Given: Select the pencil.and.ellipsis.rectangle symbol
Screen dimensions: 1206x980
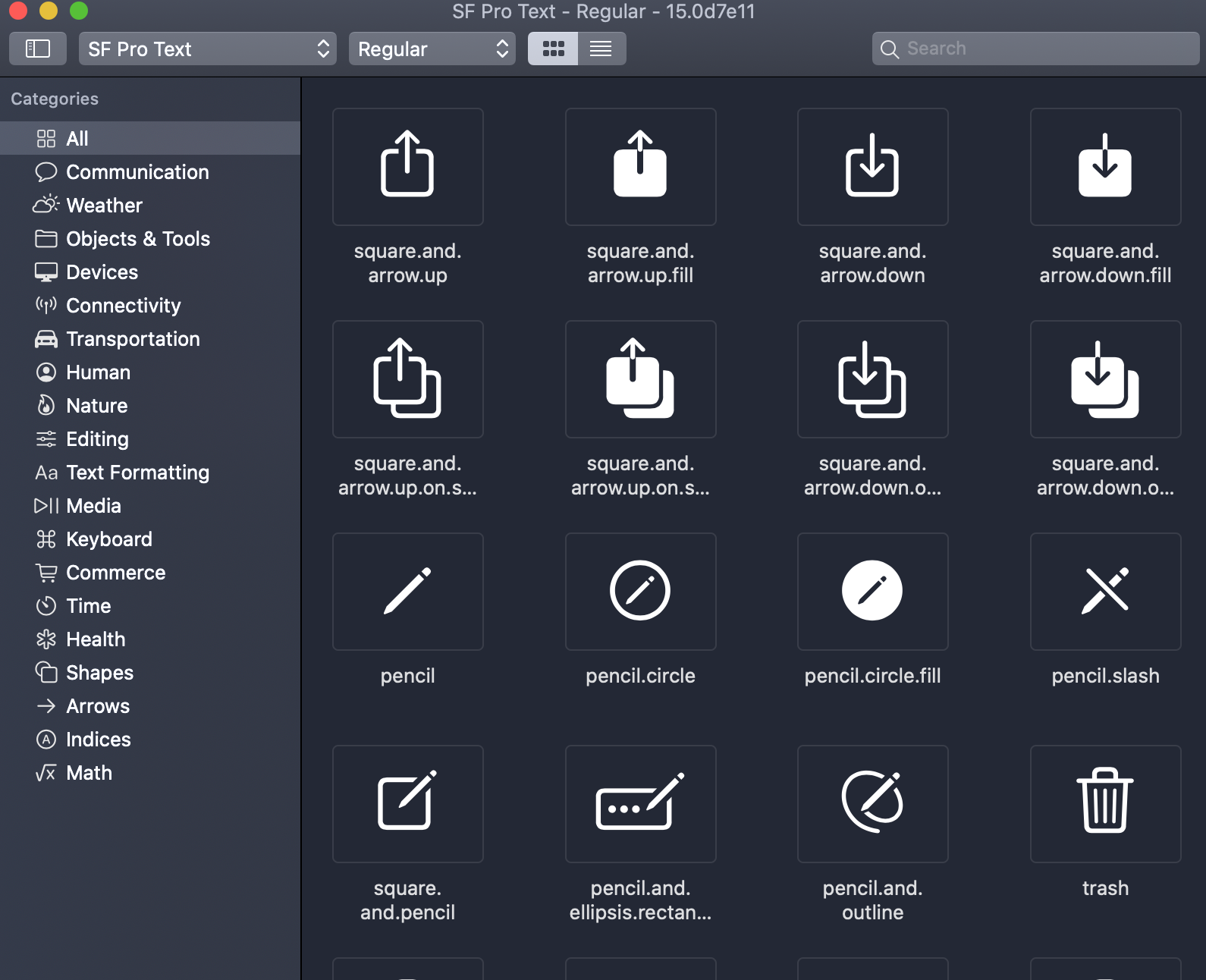Looking at the screenshot, I should tap(641, 804).
